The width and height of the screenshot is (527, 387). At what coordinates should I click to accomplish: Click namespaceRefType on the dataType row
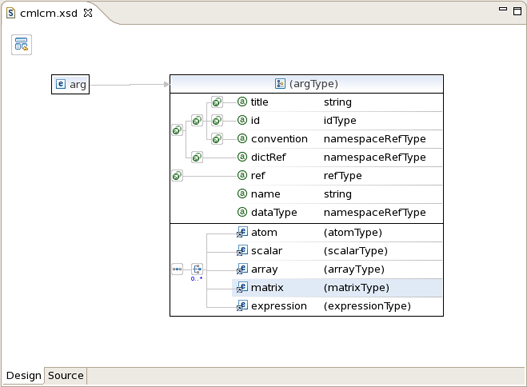click(x=374, y=212)
